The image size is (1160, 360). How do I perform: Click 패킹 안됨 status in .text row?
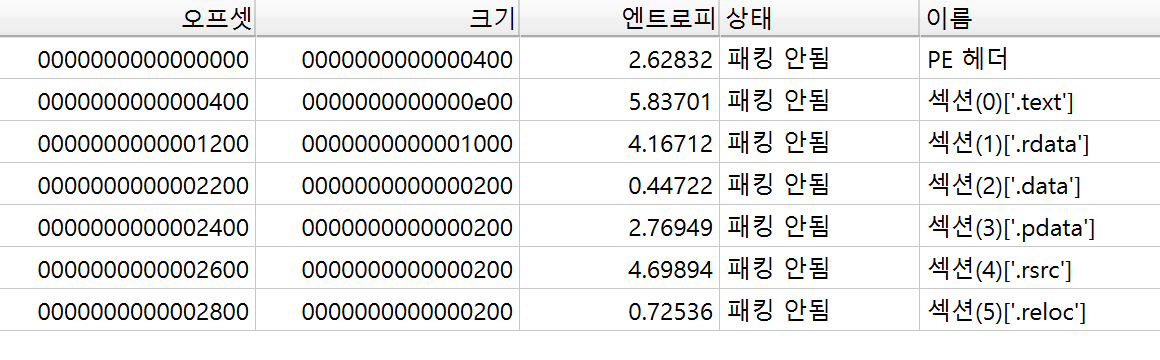778,101
